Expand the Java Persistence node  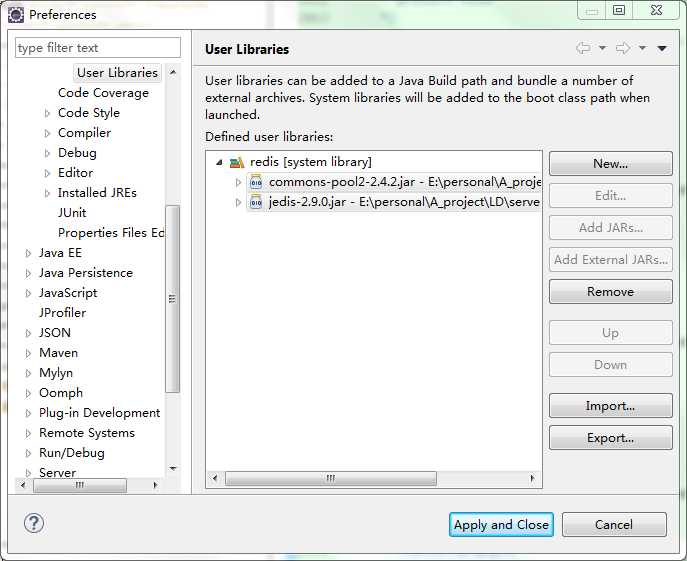coord(28,273)
